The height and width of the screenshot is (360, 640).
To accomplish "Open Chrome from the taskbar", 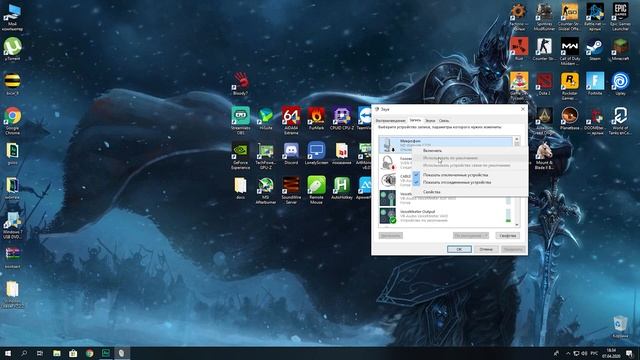I will (89, 353).
